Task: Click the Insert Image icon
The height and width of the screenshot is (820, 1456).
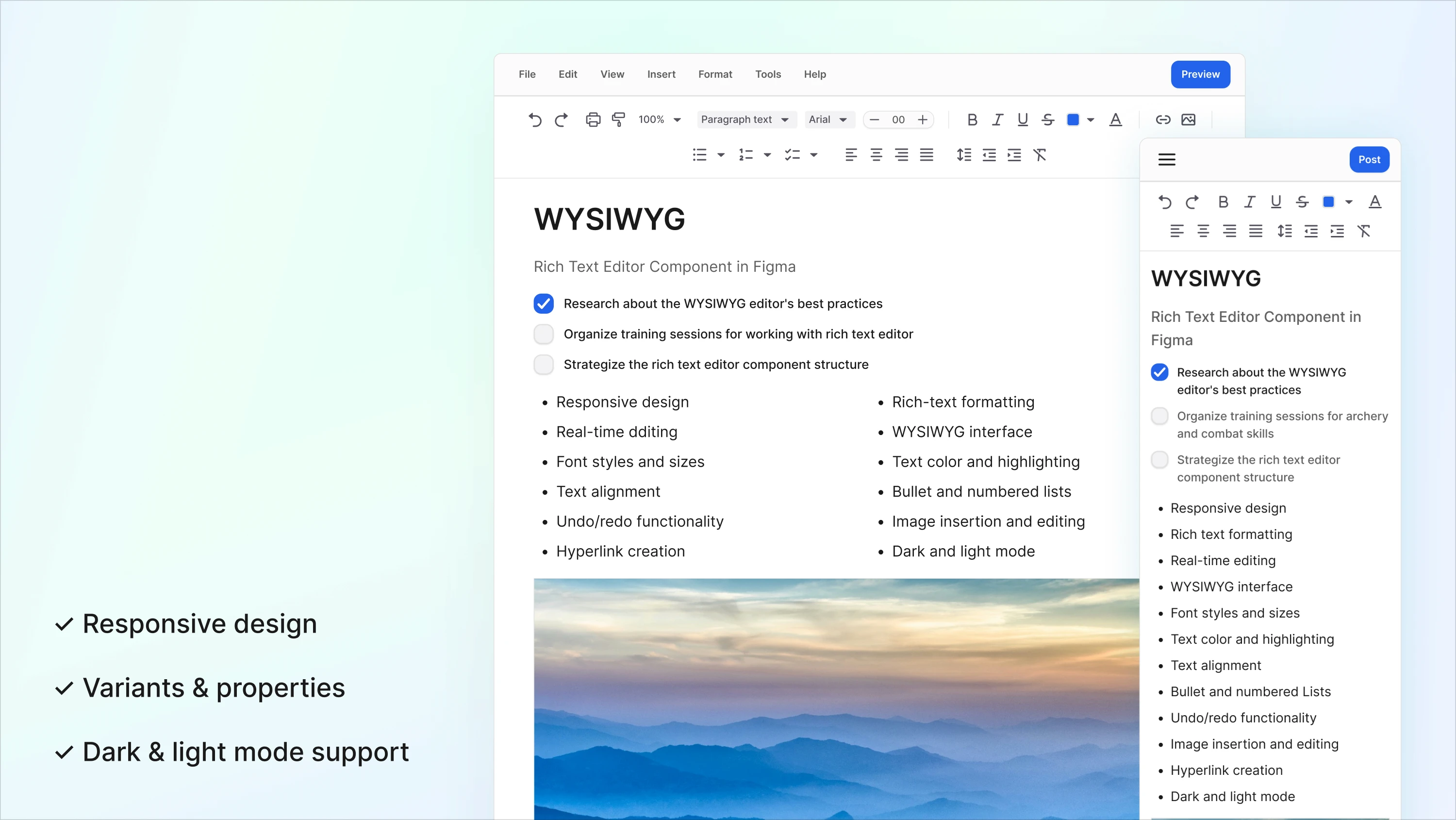Action: coord(1188,119)
